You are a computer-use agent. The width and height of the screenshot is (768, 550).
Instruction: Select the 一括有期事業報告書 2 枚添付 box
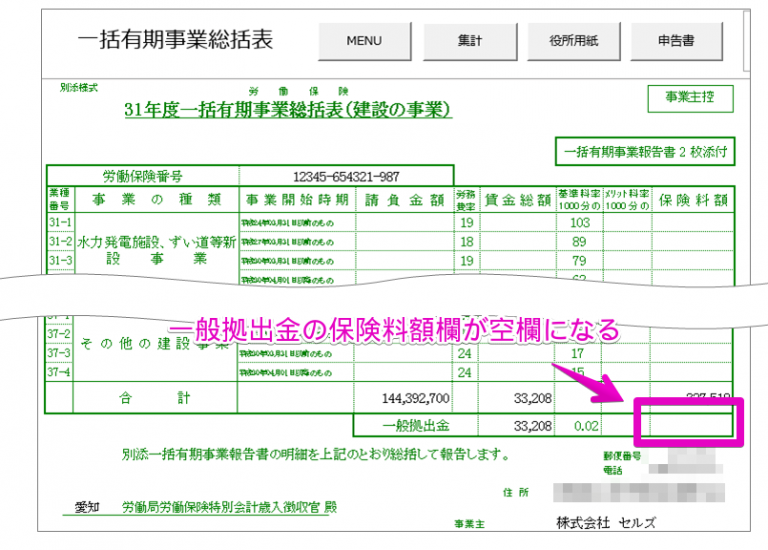(x=645, y=152)
